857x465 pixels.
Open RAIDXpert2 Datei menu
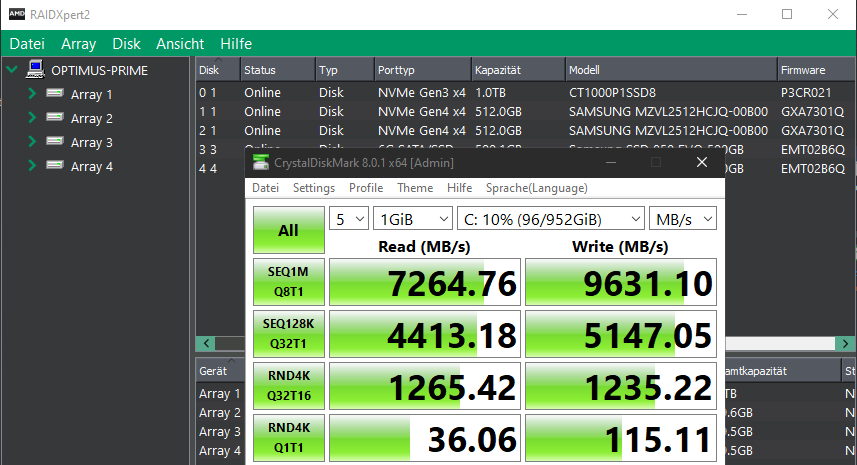point(27,44)
